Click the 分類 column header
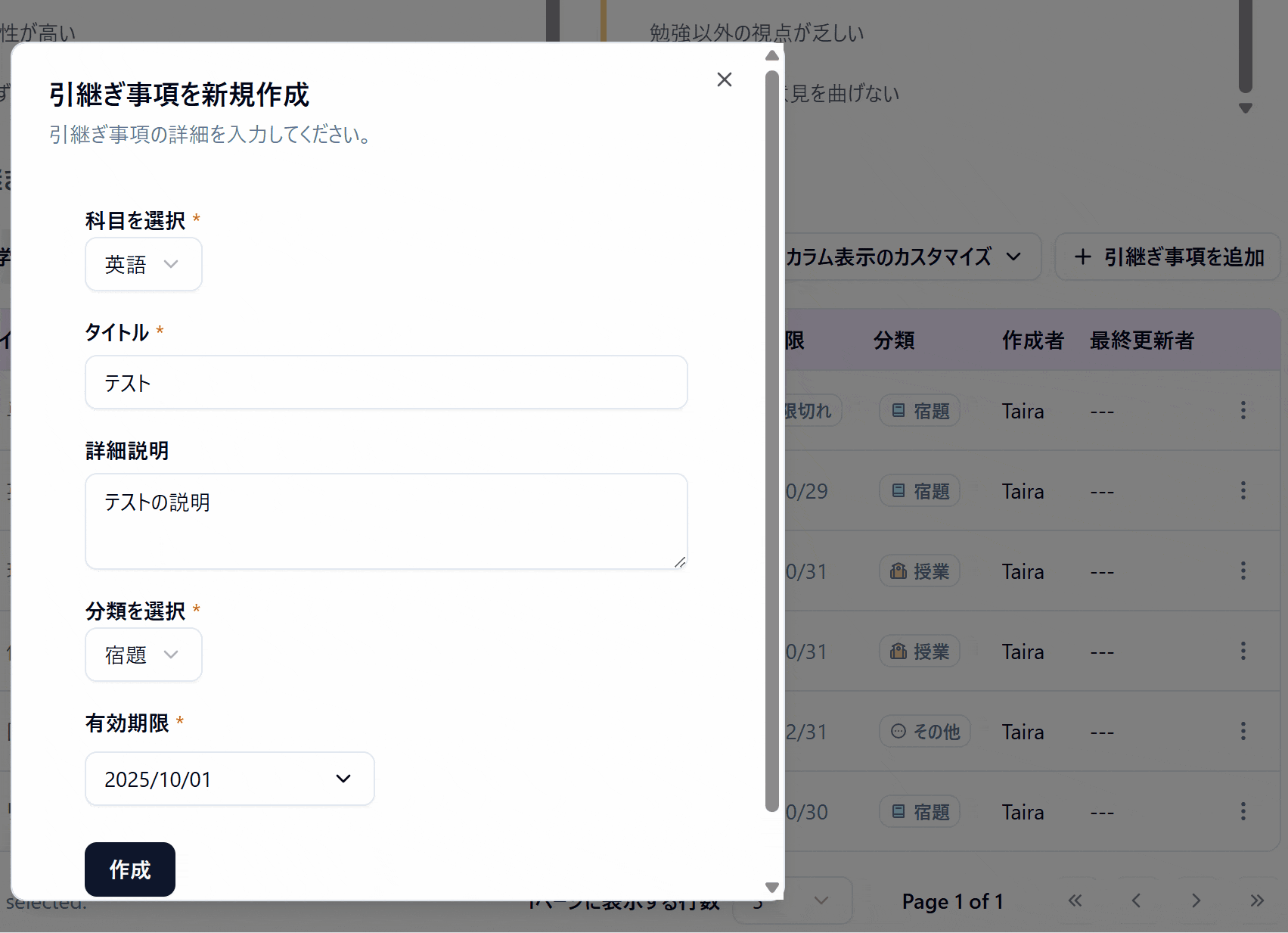 [x=894, y=340]
